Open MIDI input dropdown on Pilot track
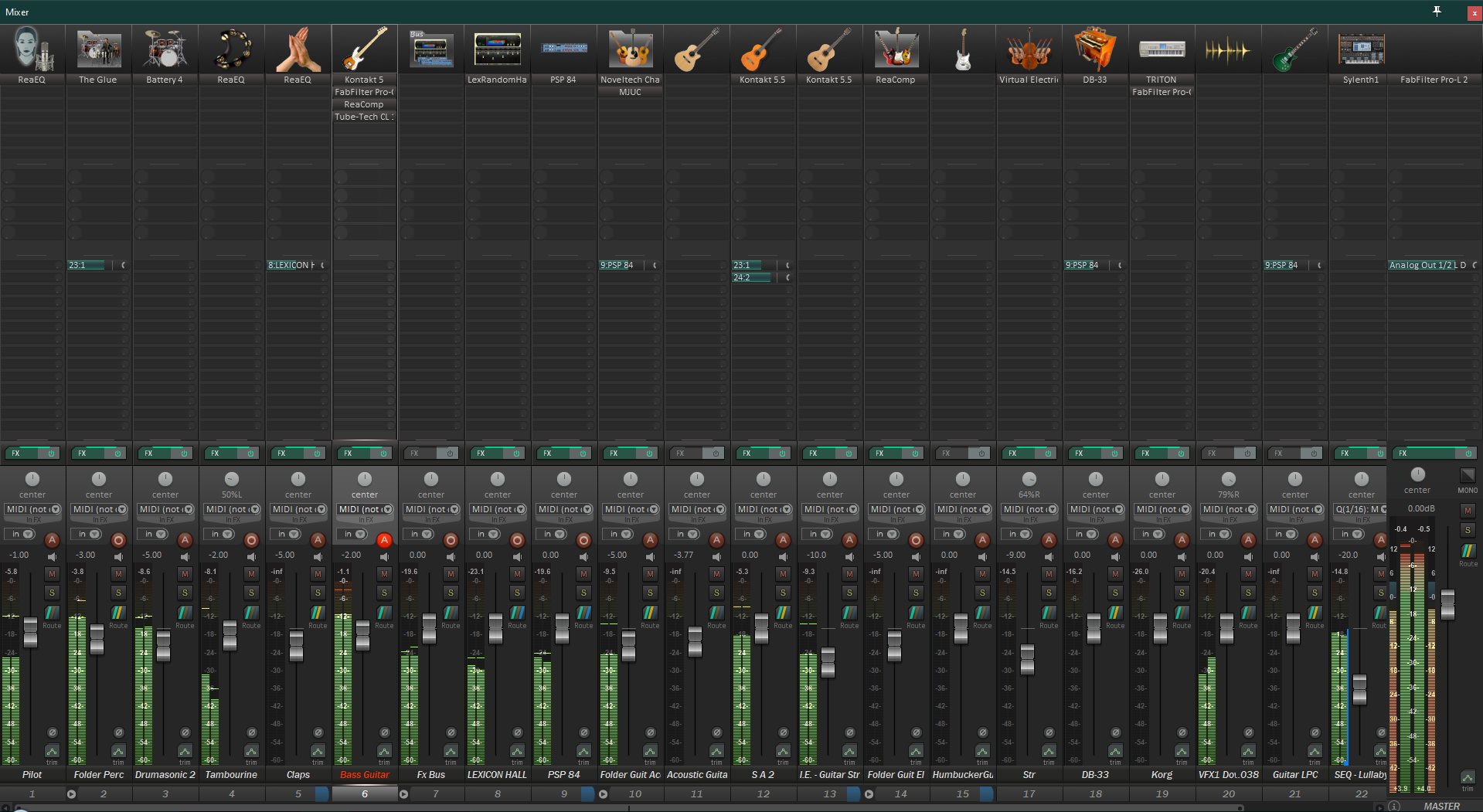 (x=32, y=509)
